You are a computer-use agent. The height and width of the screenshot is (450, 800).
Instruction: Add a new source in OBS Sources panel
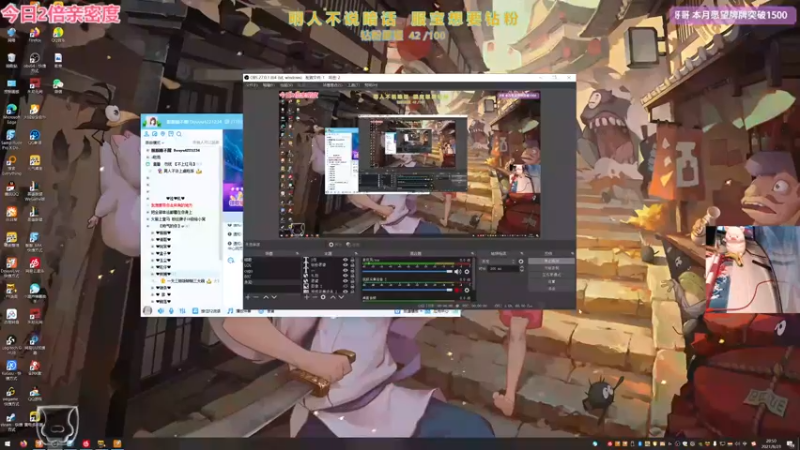(x=307, y=297)
